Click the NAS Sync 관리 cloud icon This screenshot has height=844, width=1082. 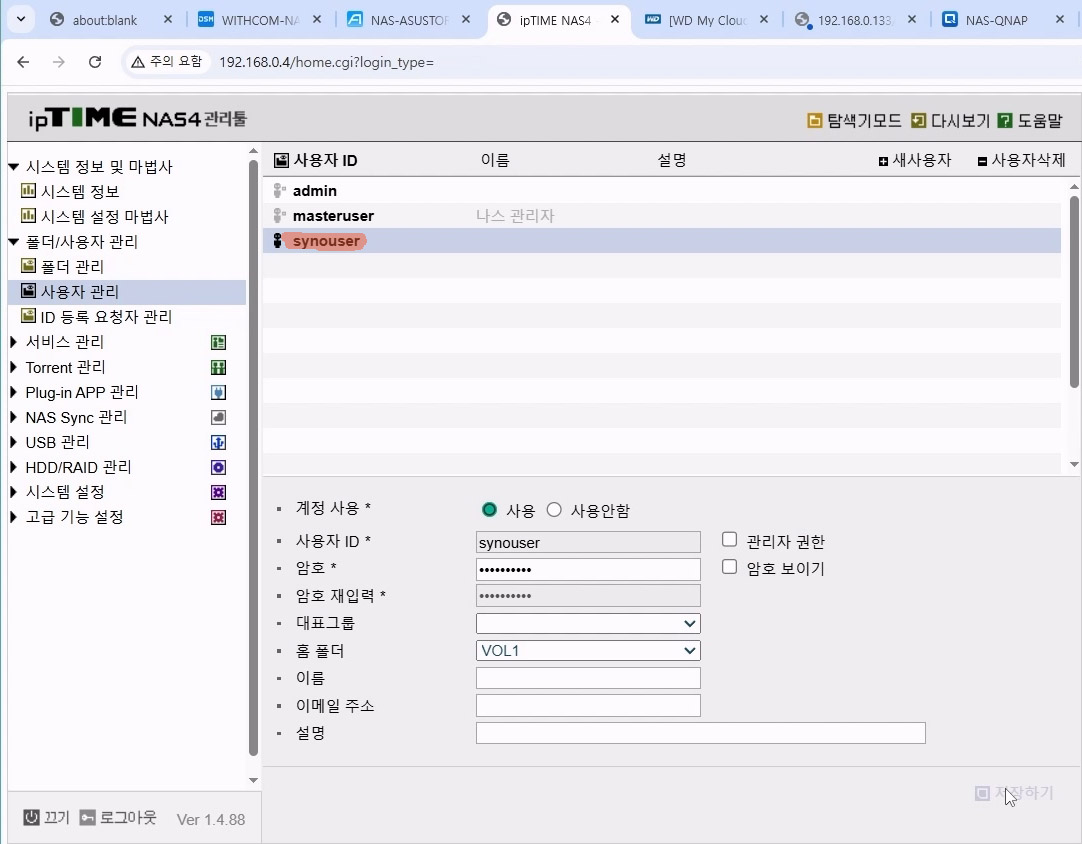point(218,418)
